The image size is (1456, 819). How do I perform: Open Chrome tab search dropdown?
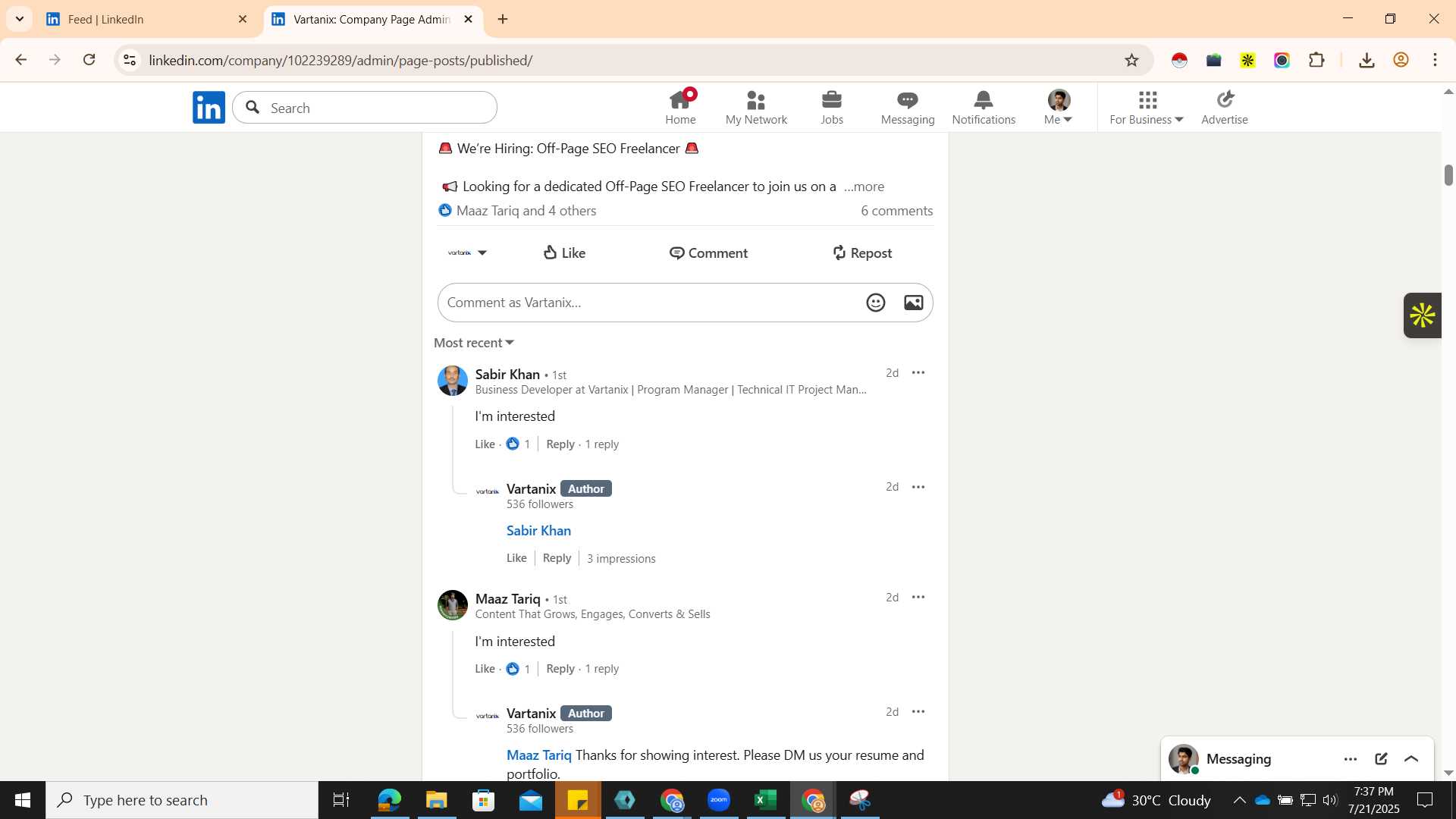(19, 19)
